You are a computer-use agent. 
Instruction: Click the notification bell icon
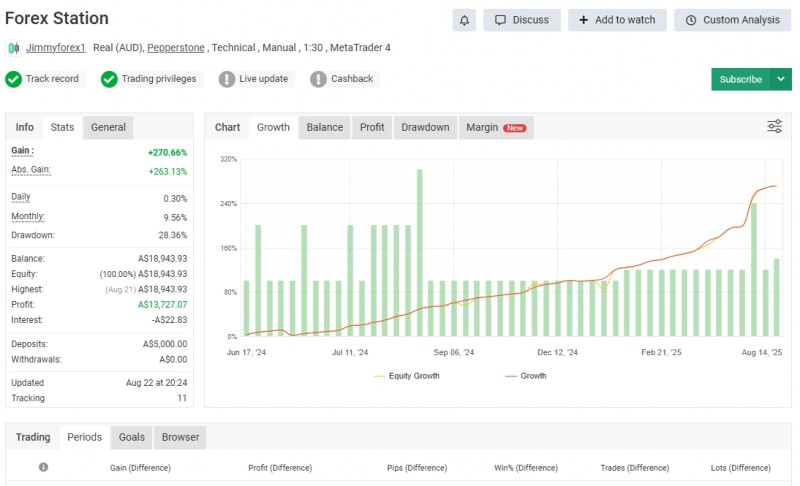464,20
